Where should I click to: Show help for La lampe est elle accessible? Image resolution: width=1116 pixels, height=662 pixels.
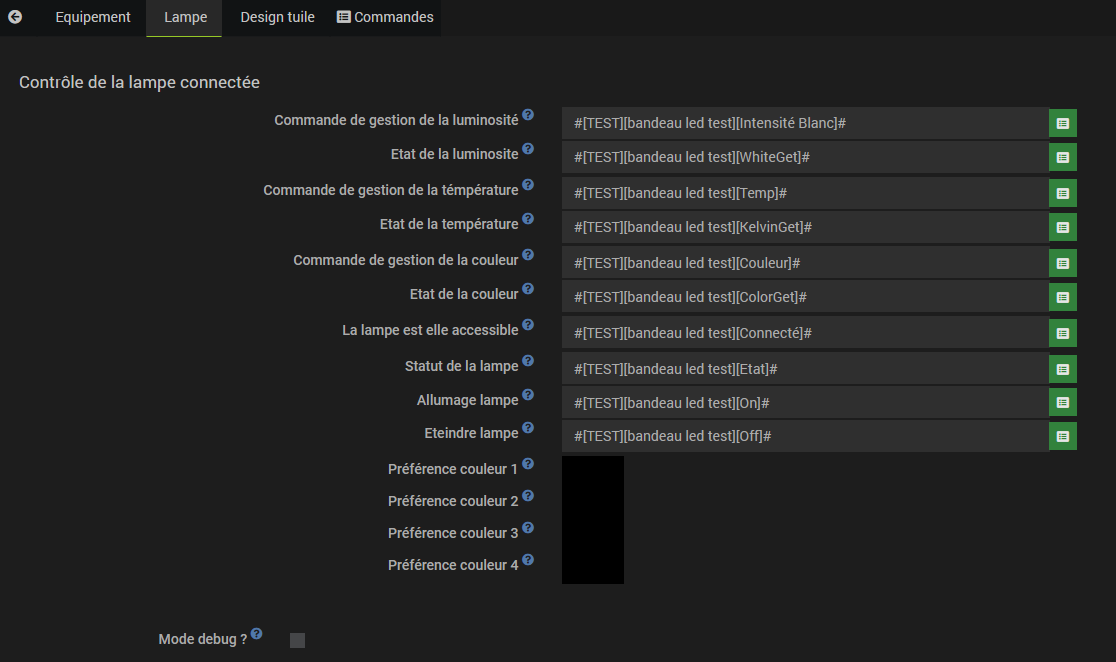point(528,325)
